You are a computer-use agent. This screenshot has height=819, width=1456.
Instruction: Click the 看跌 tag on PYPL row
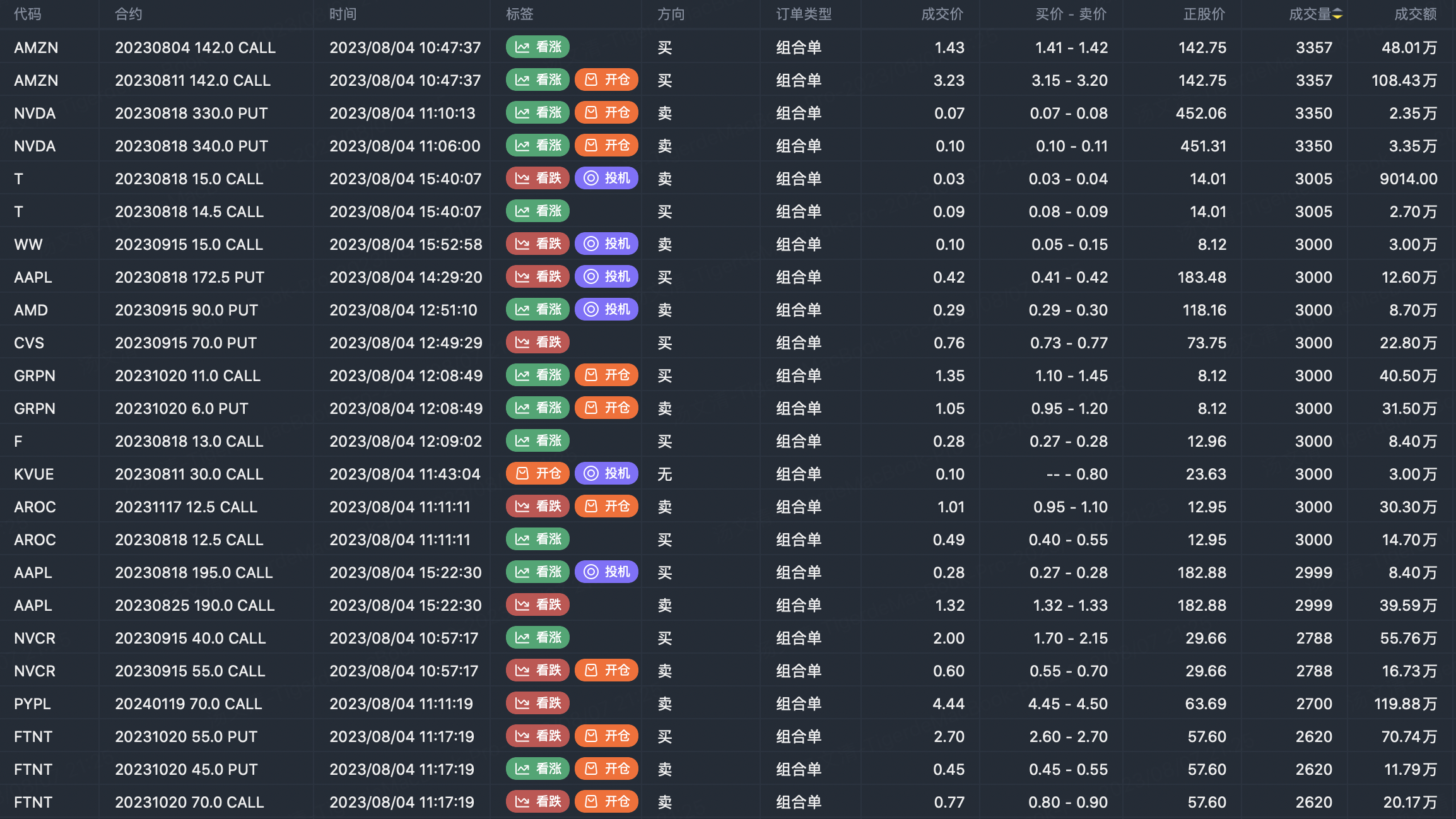click(x=537, y=704)
